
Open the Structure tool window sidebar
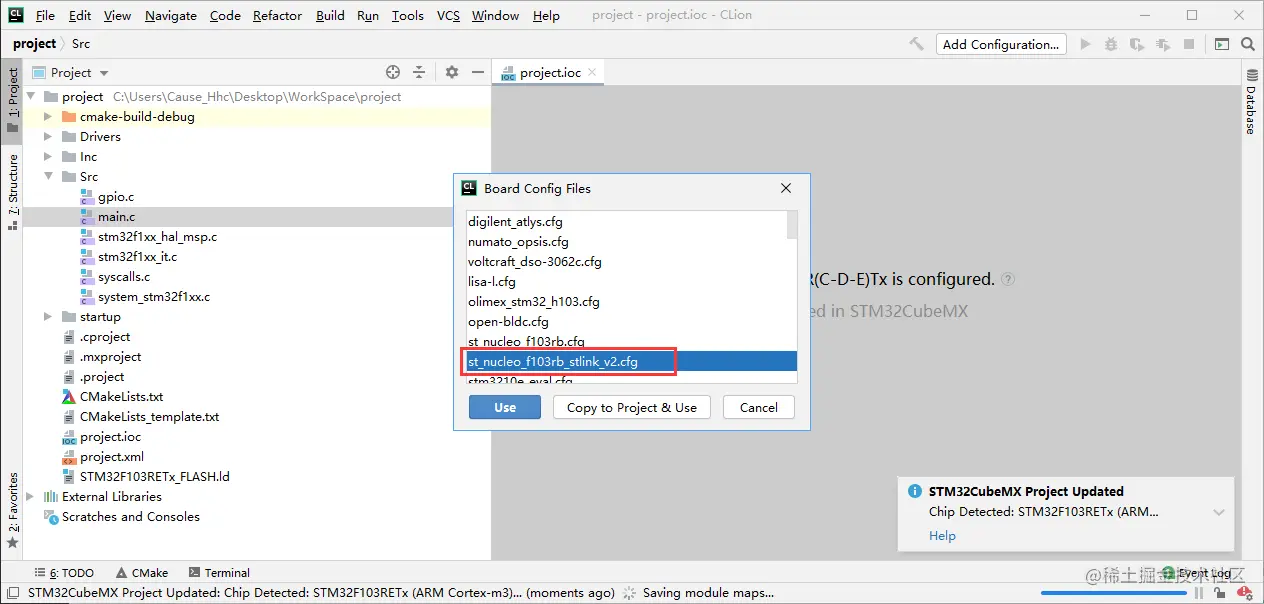click(12, 191)
